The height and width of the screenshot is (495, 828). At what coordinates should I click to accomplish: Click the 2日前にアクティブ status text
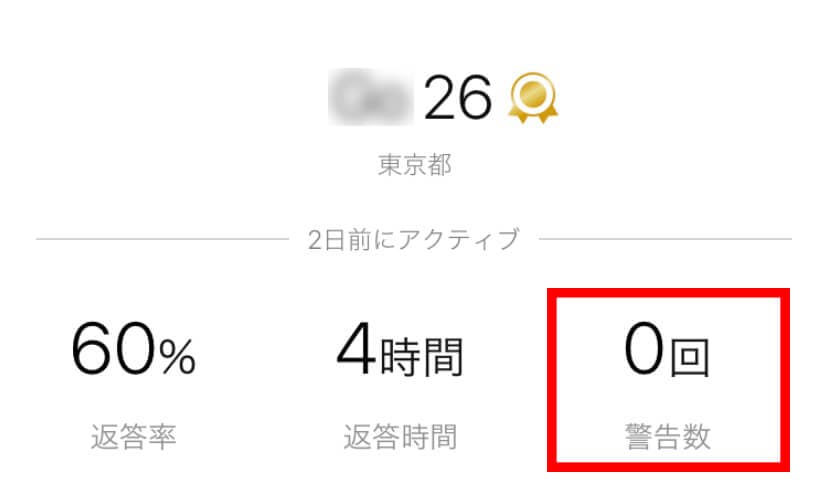tap(414, 240)
